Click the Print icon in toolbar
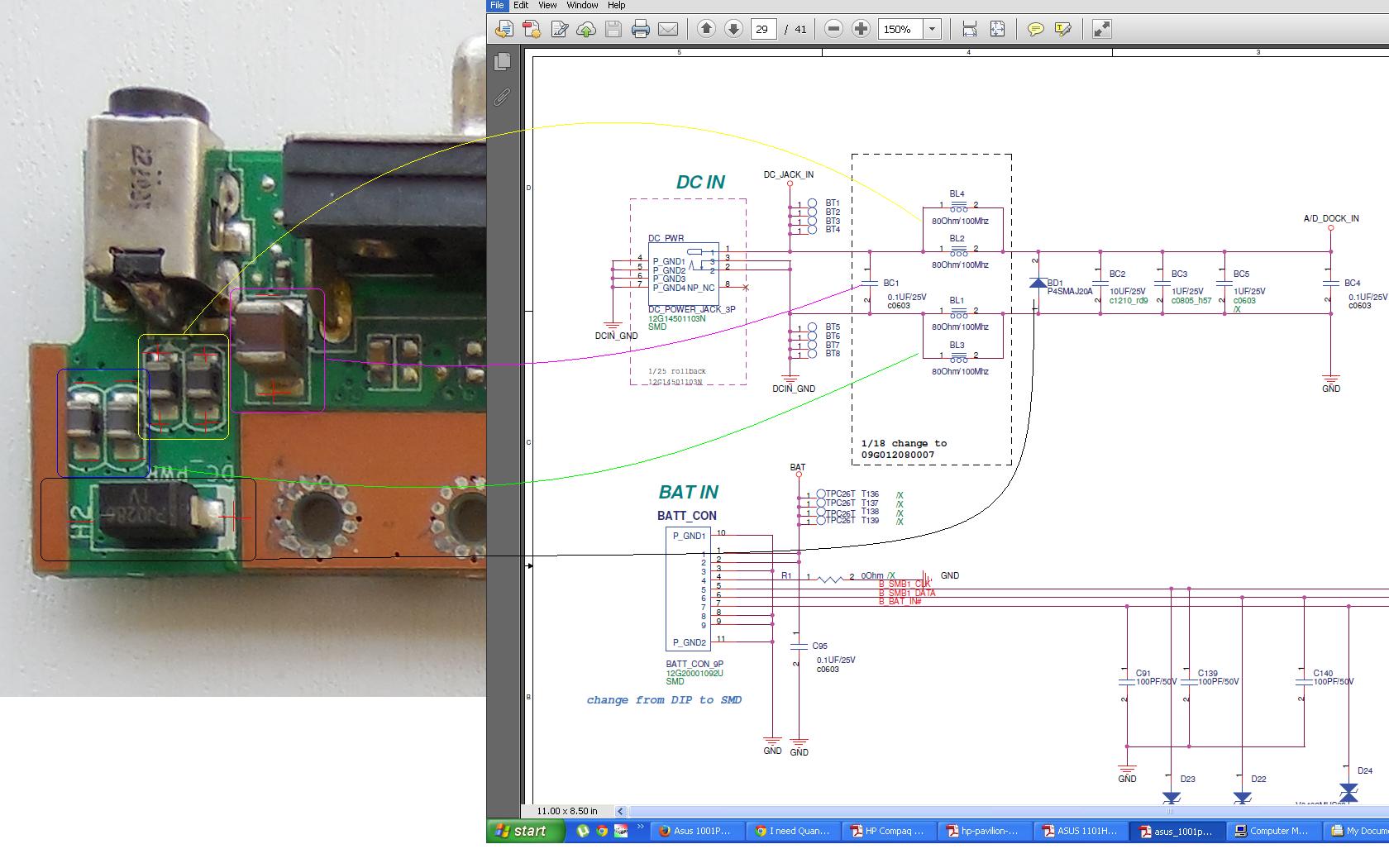This screenshot has width=1389, height=868. [x=640, y=30]
